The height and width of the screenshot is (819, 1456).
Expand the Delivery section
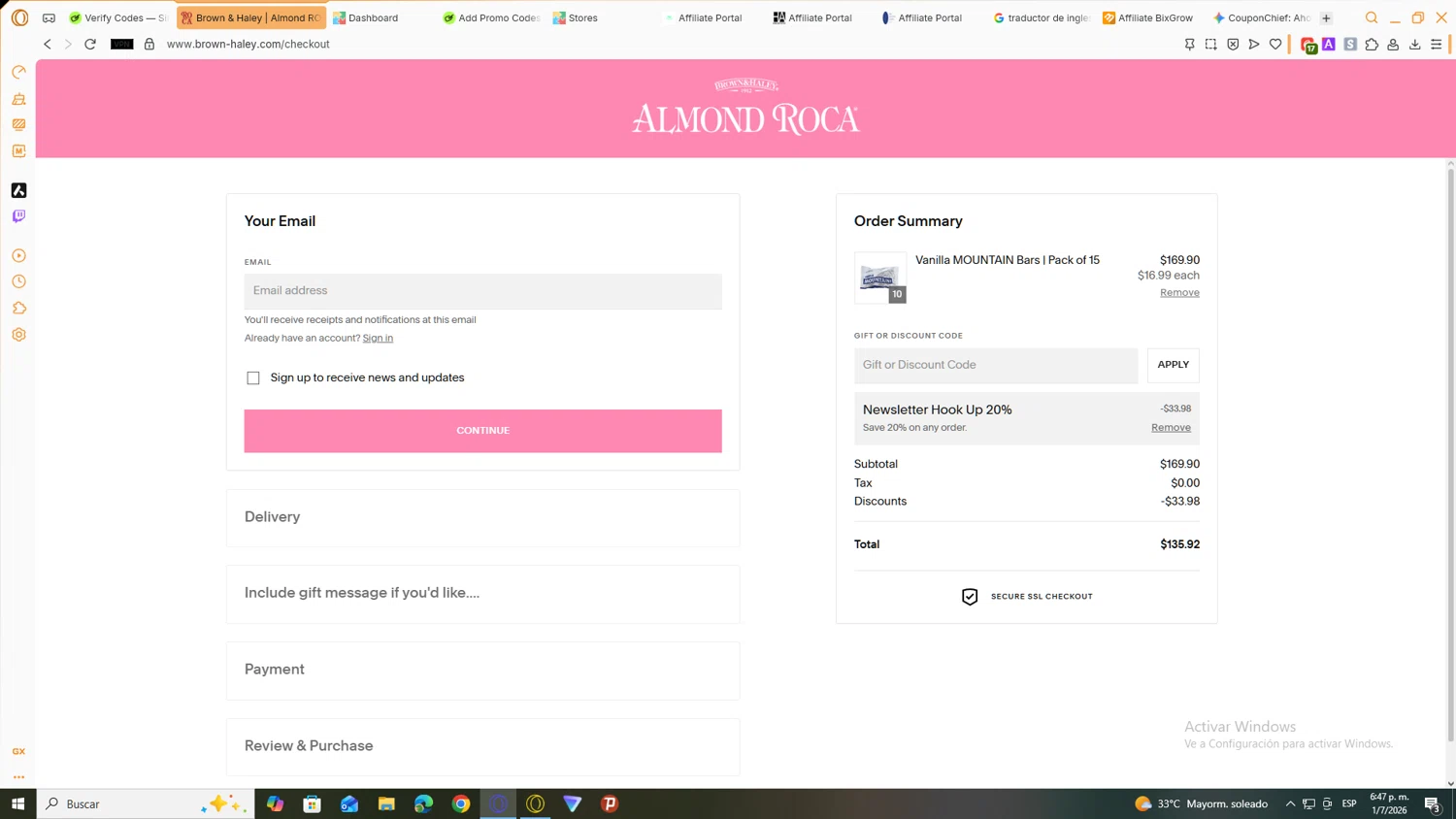point(482,517)
